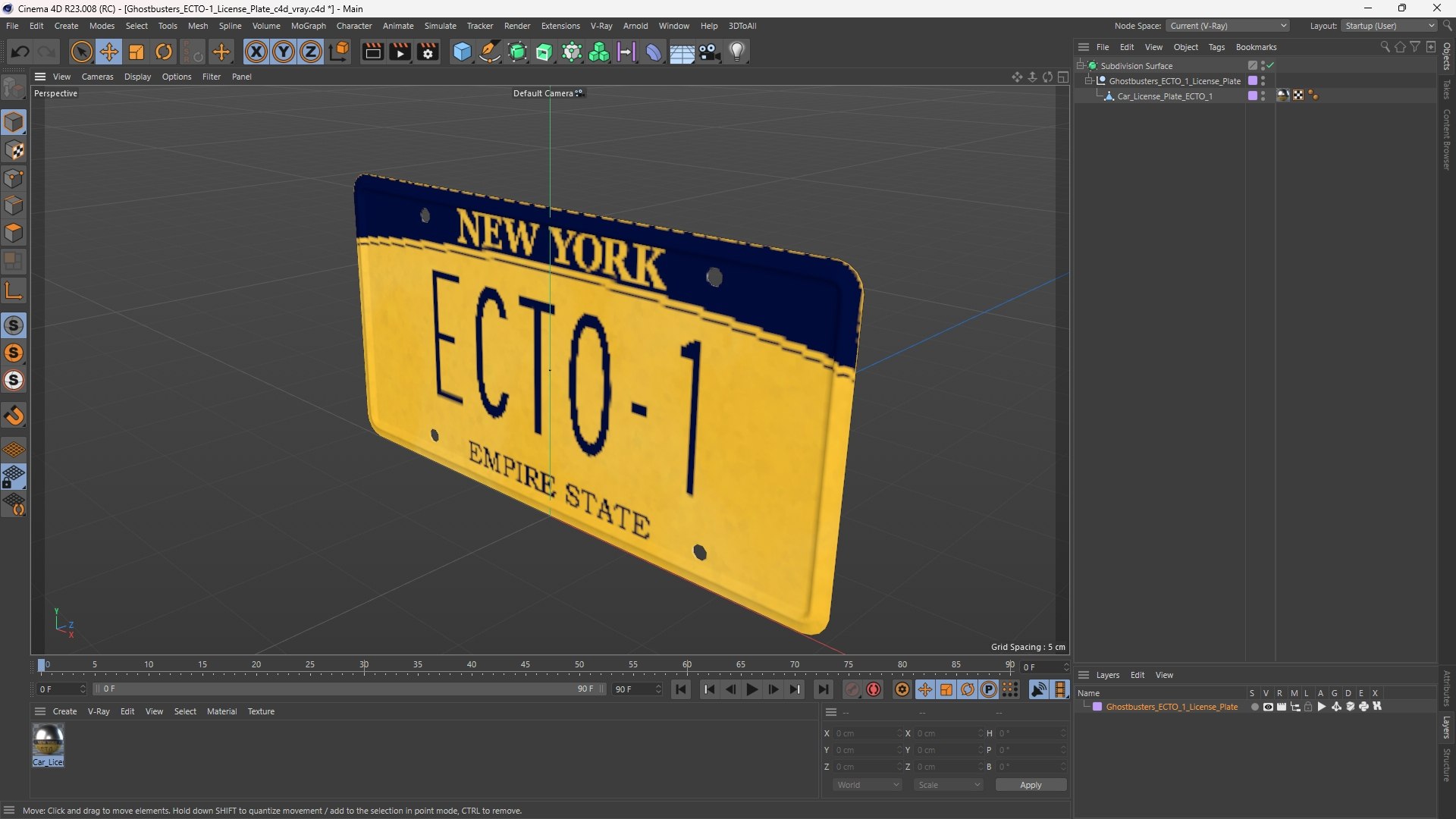This screenshot has height=819, width=1456.
Task: Click X position input field
Action: tap(867, 733)
